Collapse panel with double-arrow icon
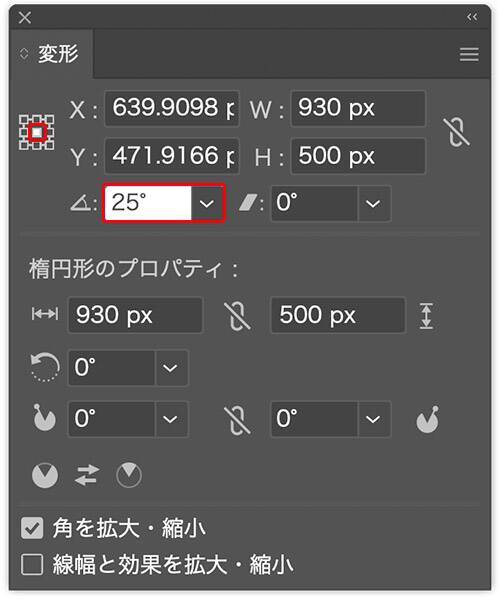This screenshot has height=605, width=500. [x=472, y=17]
